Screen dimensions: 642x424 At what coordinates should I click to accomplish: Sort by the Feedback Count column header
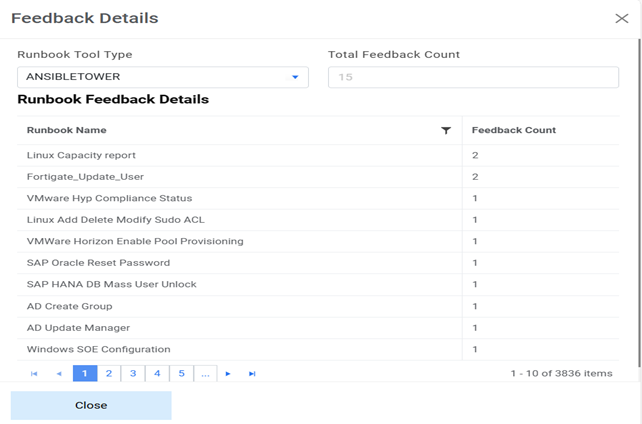click(514, 130)
